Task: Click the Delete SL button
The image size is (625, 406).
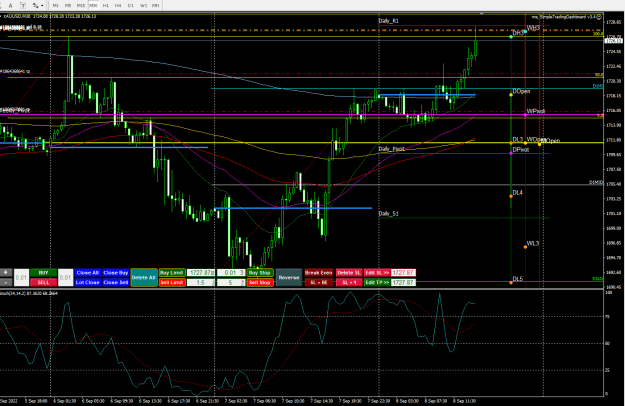Action: click(x=349, y=273)
